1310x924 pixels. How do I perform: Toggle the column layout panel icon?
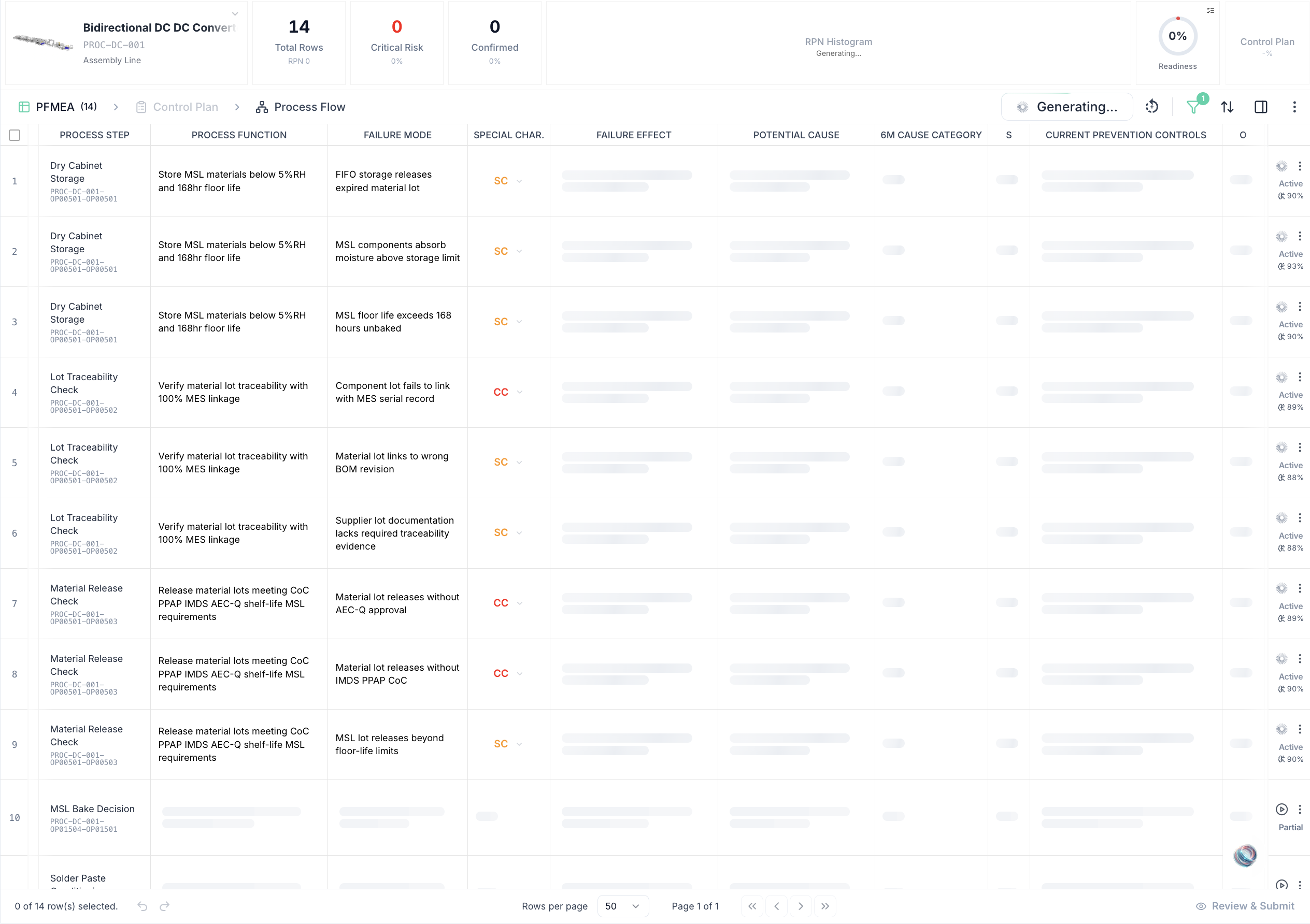[x=1261, y=107]
